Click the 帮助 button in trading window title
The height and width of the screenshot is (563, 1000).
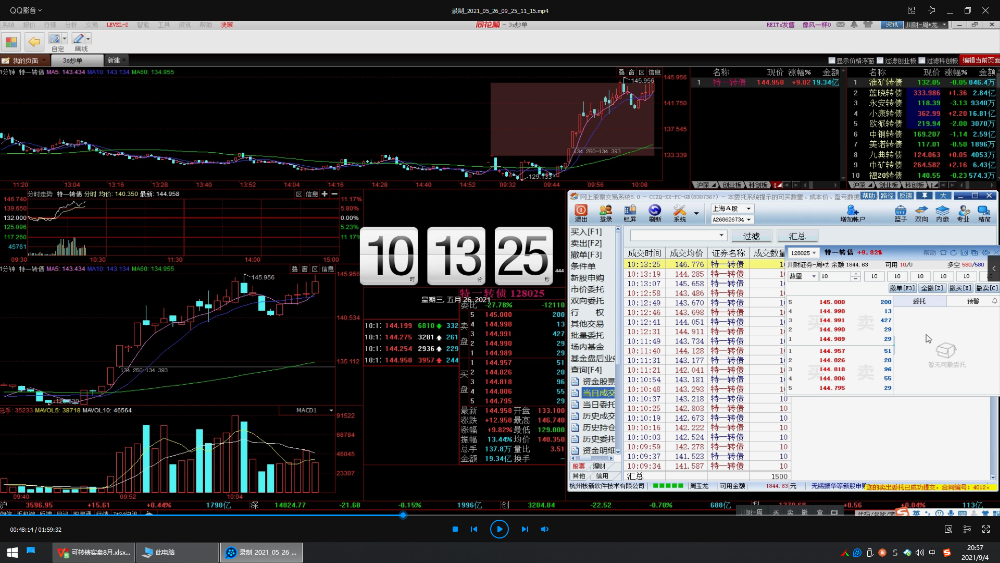pyautogui.click(x=869, y=196)
